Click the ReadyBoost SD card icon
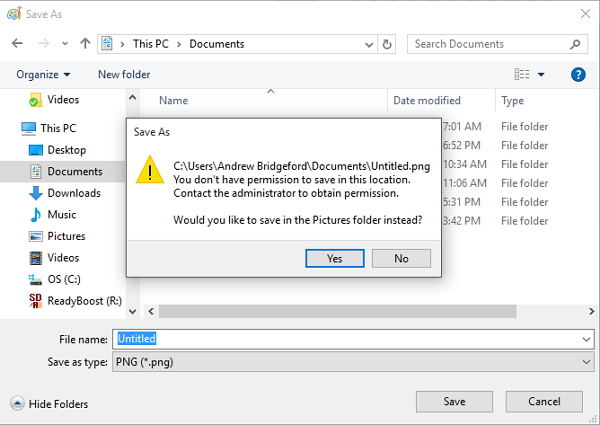The height and width of the screenshot is (425, 600). coord(36,301)
